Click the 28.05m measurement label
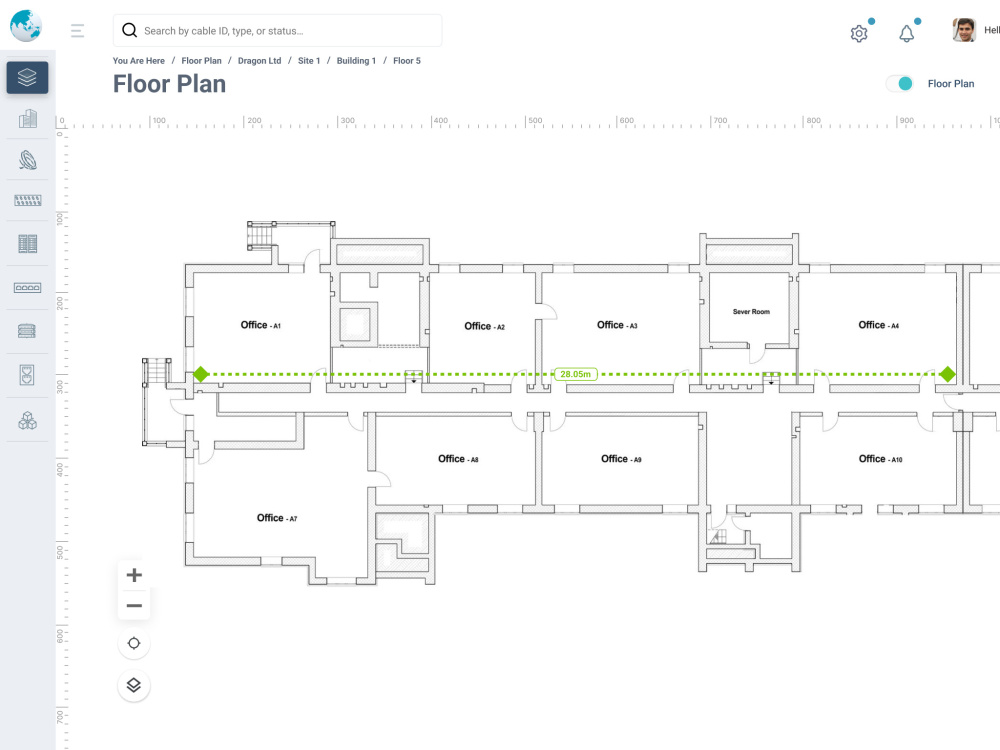Viewport: 1000px width, 750px height. (575, 374)
